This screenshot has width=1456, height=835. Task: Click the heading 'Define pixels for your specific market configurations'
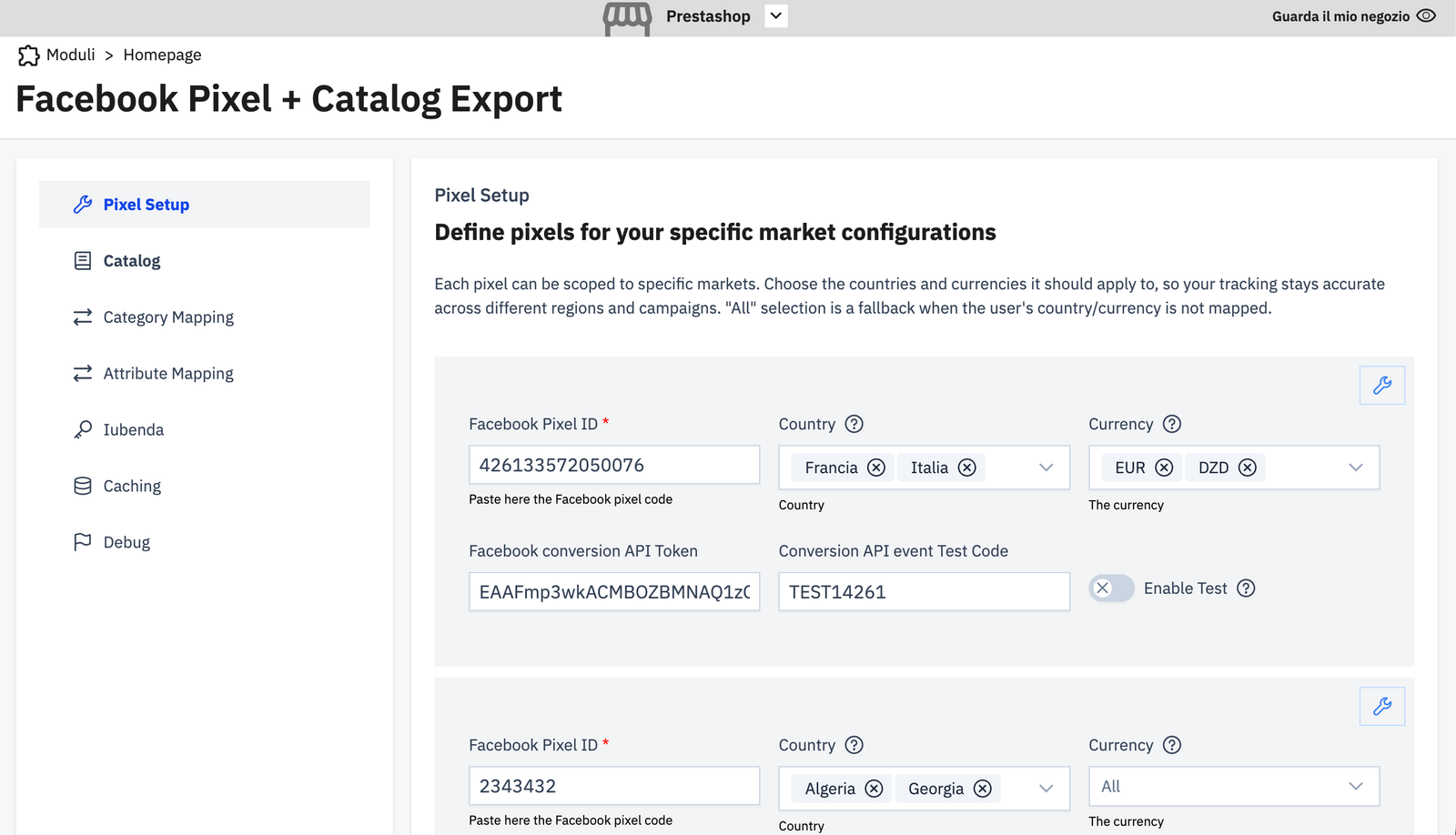tap(715, 233)
